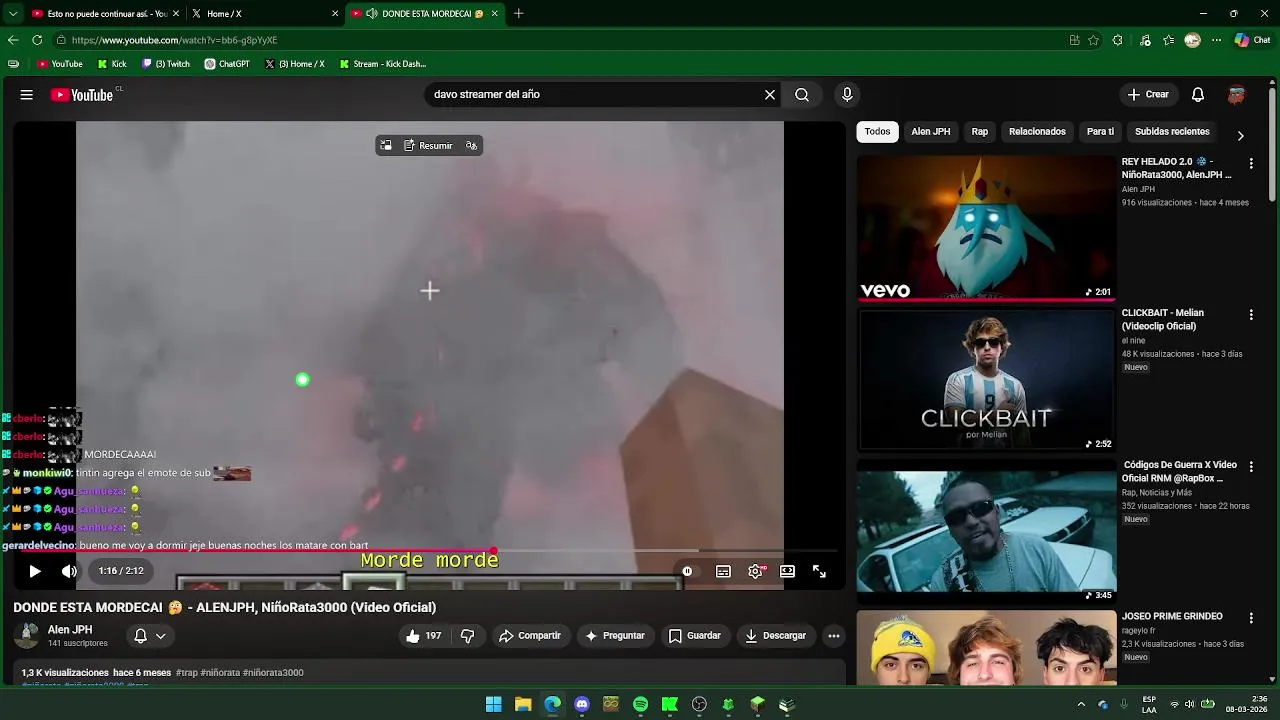1280x720 pixels.
Task: Open Copilot Chat in browser toolbar
Action: [x=1253, y=40]
